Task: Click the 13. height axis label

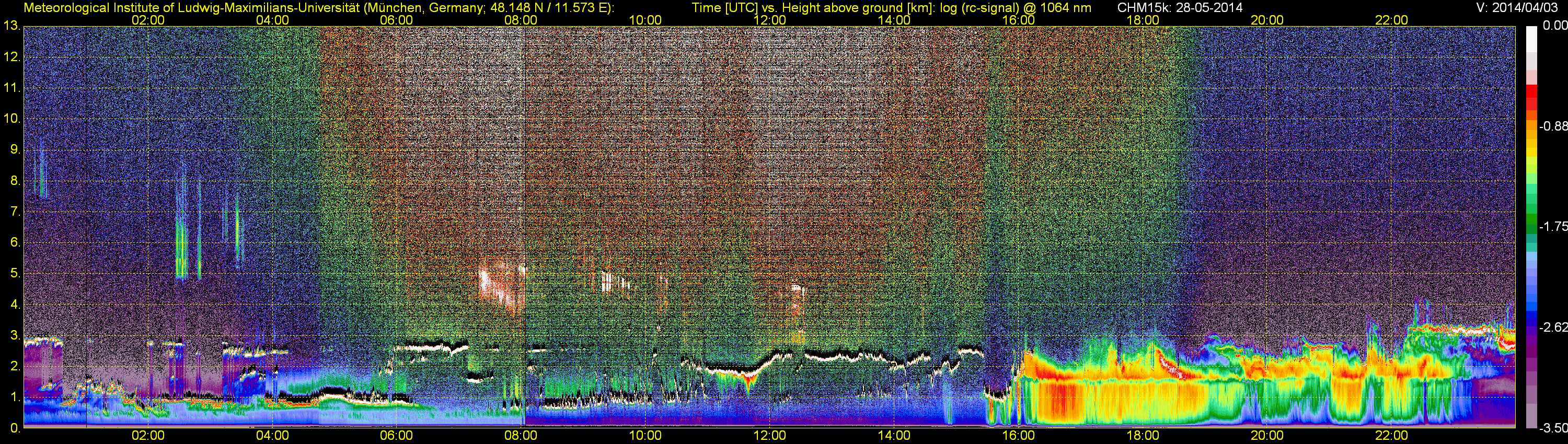Action: (11, 26)
